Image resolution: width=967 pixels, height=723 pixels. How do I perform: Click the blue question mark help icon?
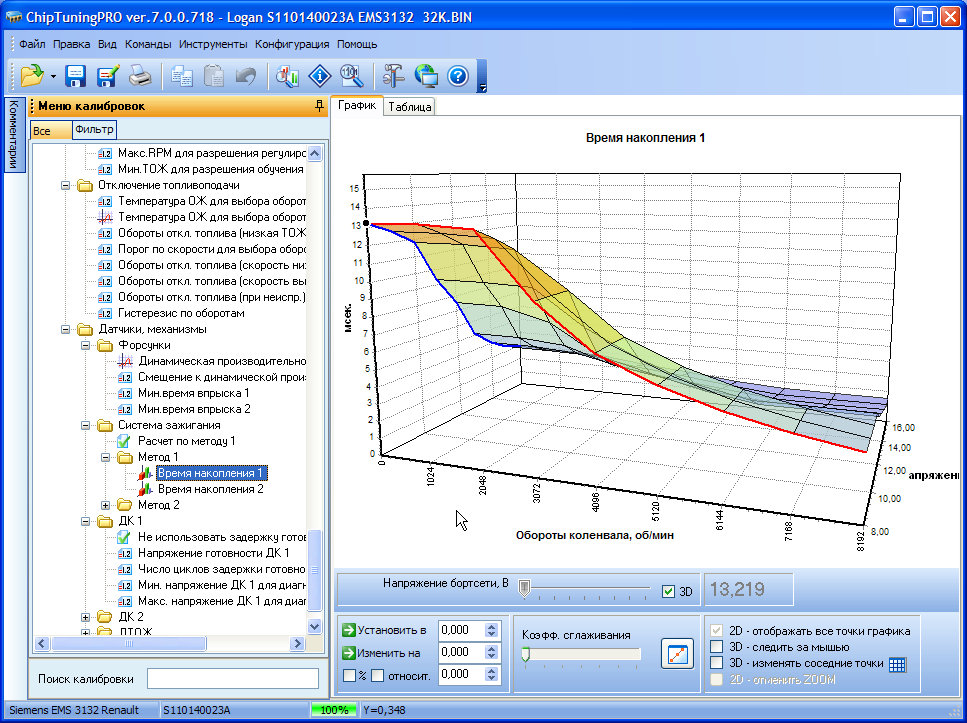click(458, 75)
